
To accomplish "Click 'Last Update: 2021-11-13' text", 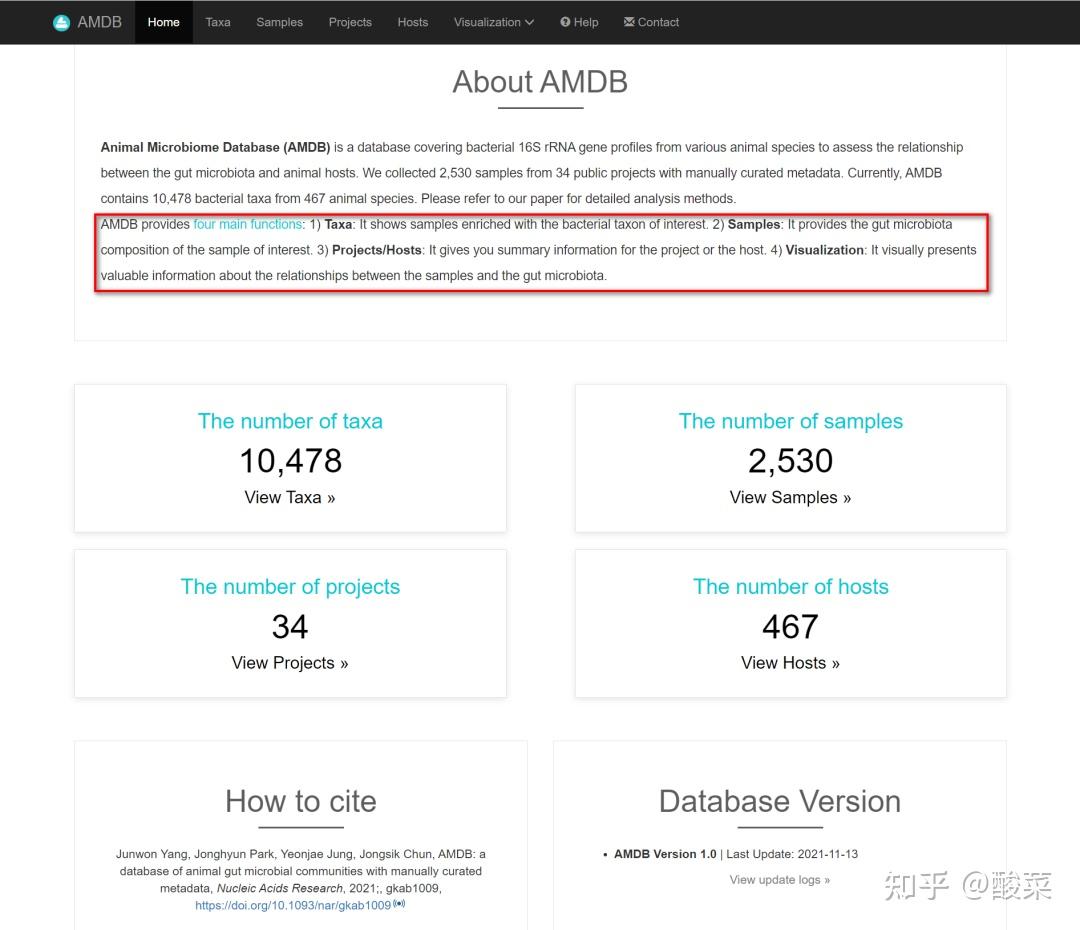I will [x=792, y=854].
